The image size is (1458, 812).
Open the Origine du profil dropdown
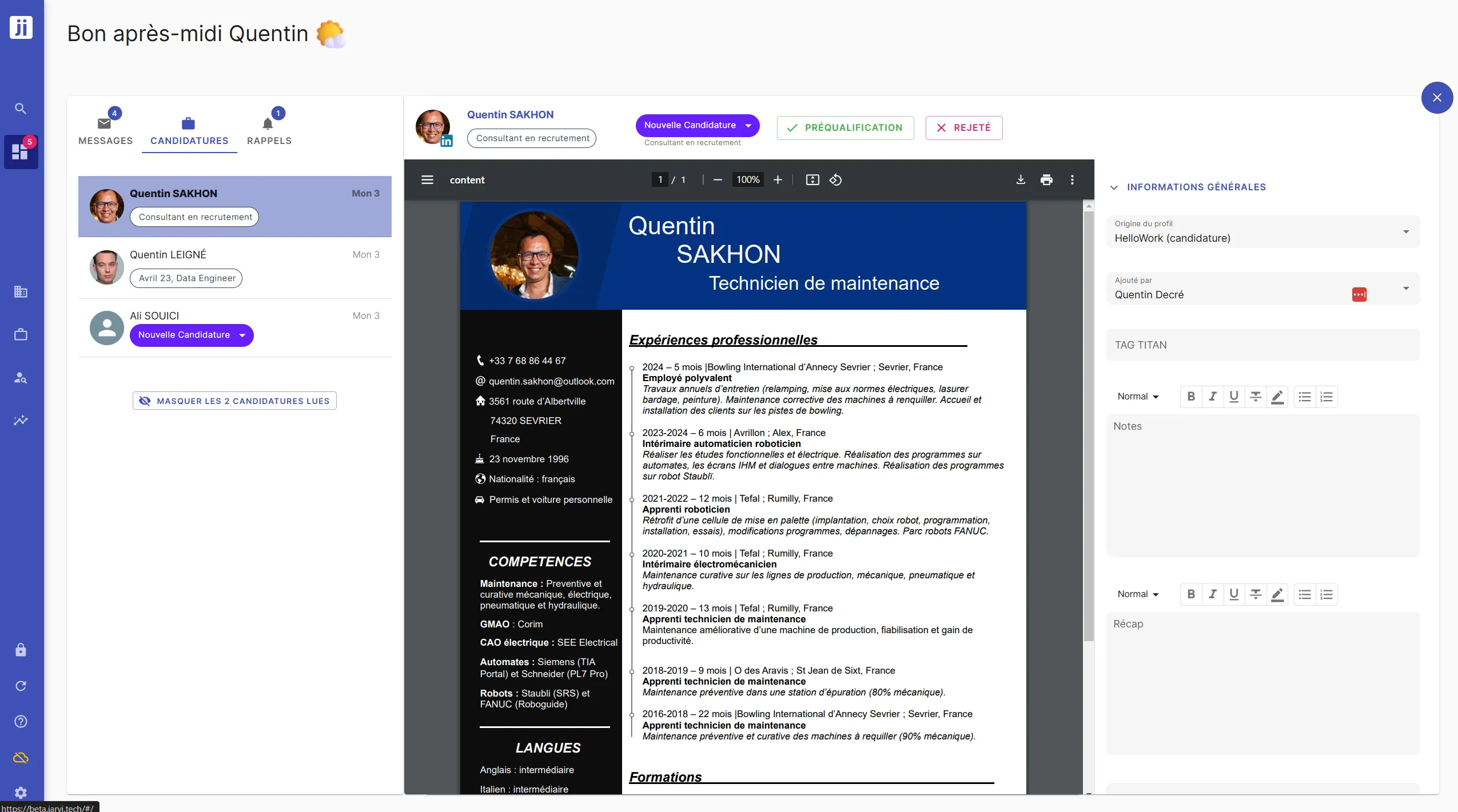(1407, 231)
